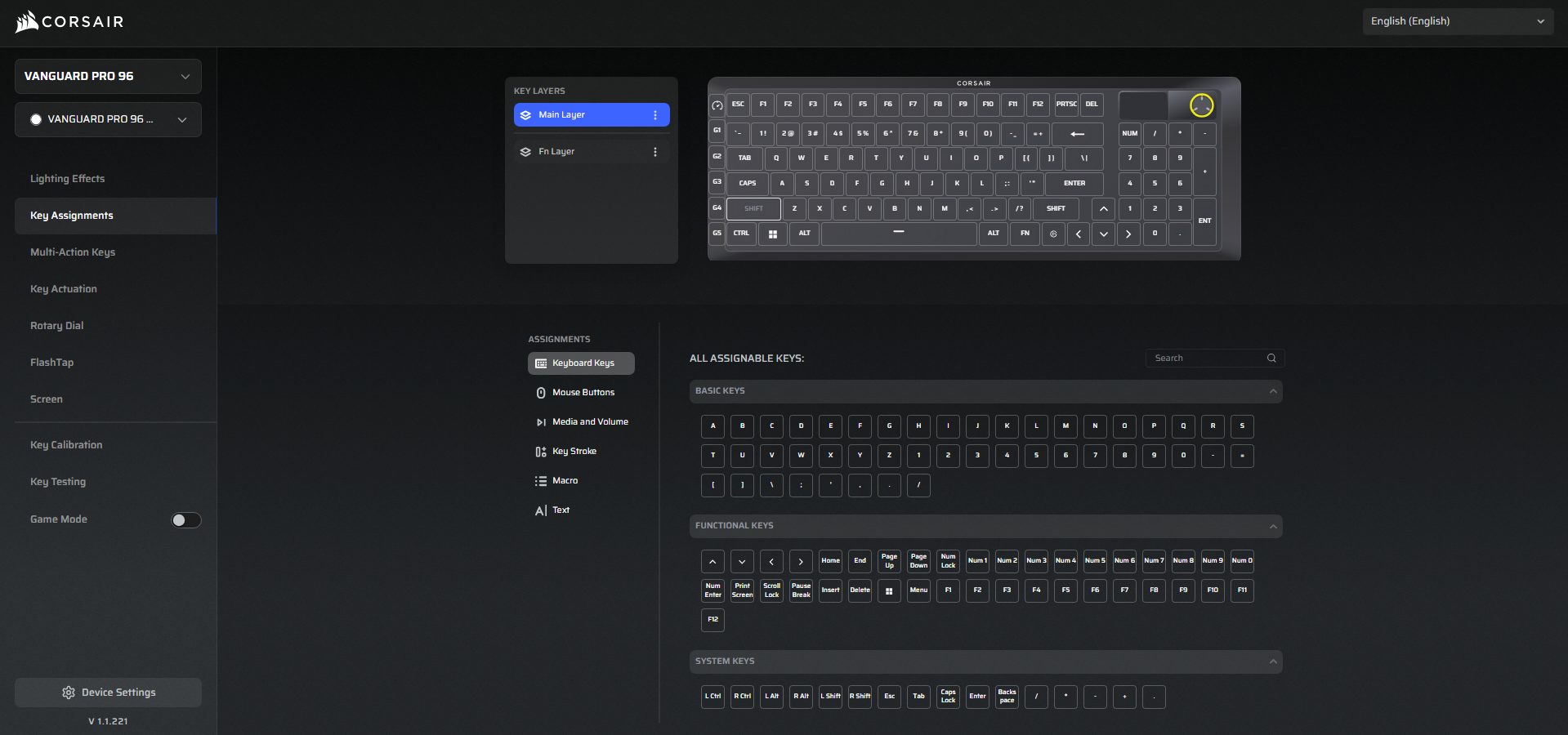Assign the Menu functional key
The width and height of the screenshot is (1568, 735).
(918, 590)
